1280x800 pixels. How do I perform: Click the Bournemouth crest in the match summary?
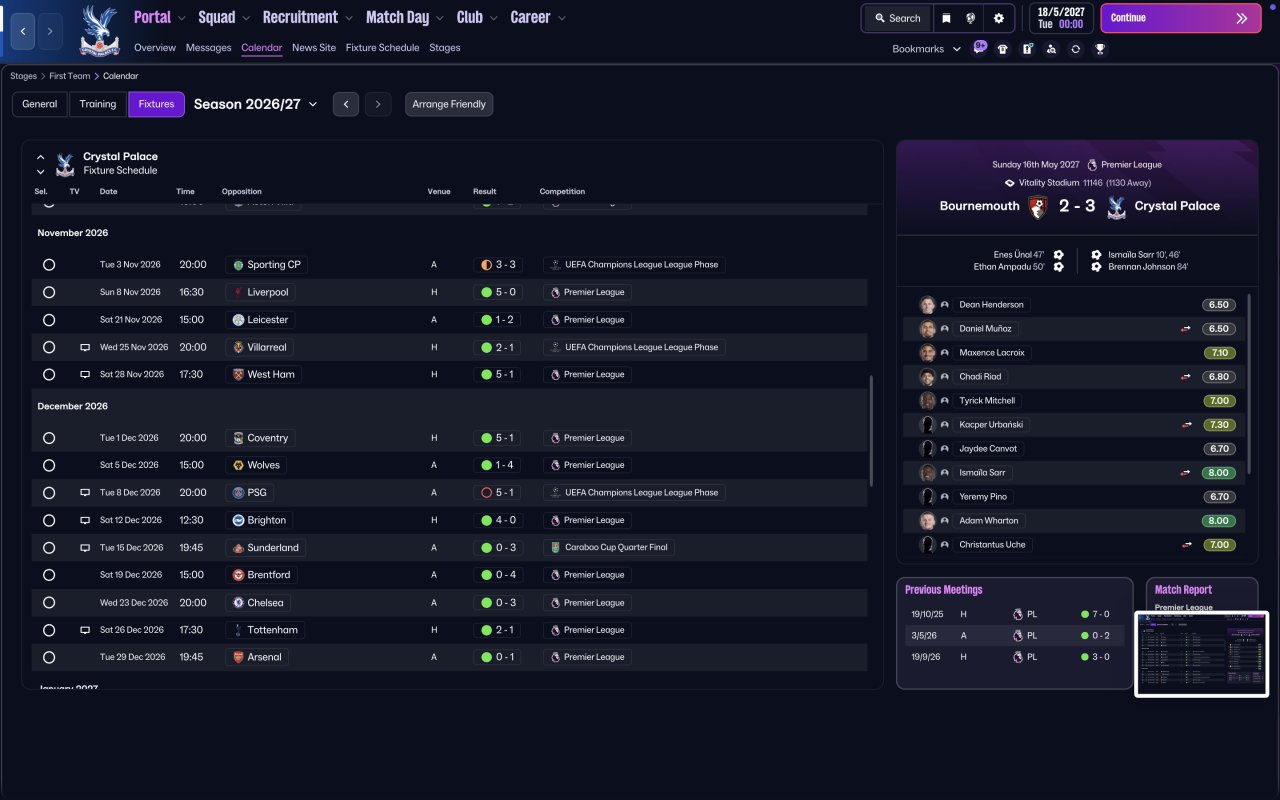tap(1037, 206)
